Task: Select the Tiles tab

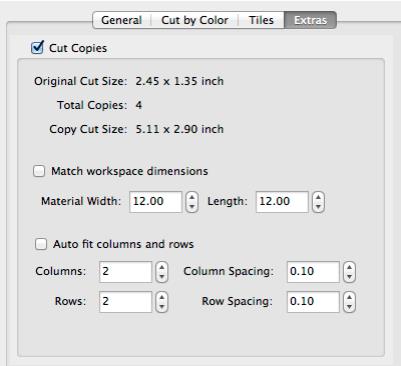Action: point(261,20)
